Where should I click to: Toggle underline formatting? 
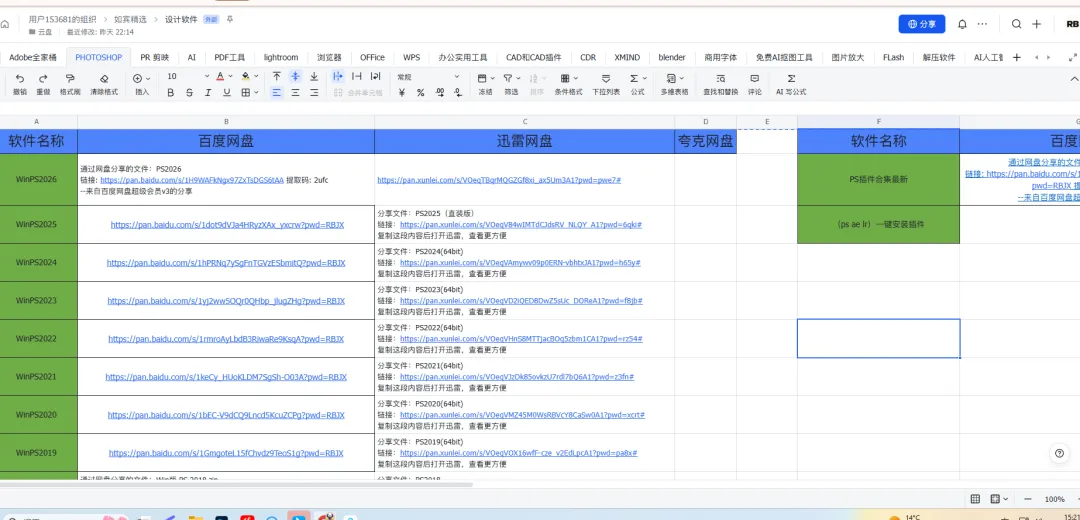(x=227, y=92)
